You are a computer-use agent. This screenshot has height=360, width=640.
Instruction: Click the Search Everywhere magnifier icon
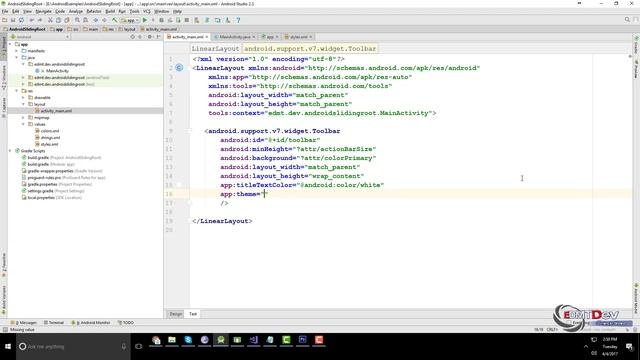tap(627, 20)
